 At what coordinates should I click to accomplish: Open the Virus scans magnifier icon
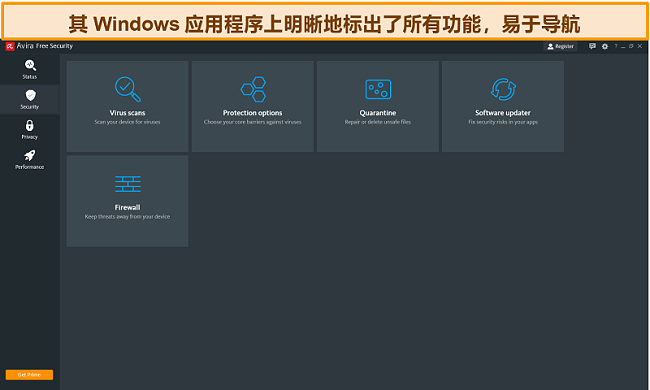coord(127,89)
